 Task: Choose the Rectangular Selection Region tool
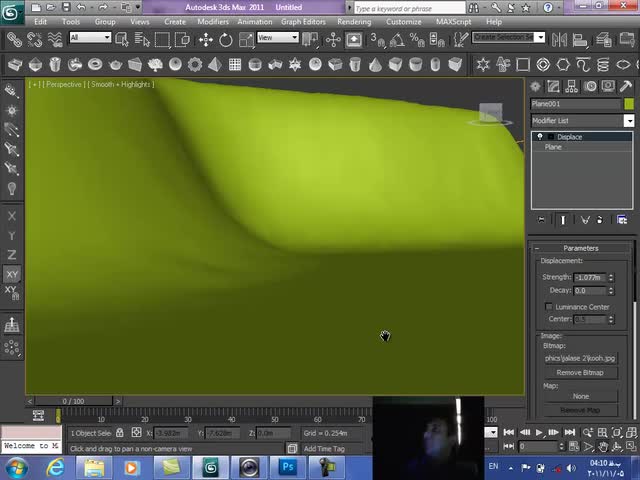pyautogui.click(x=162, y=40)
